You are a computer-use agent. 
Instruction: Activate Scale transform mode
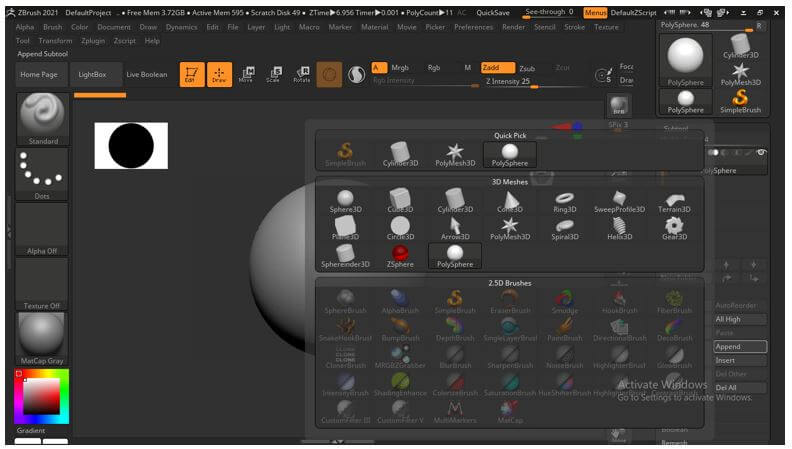point(273,74)
